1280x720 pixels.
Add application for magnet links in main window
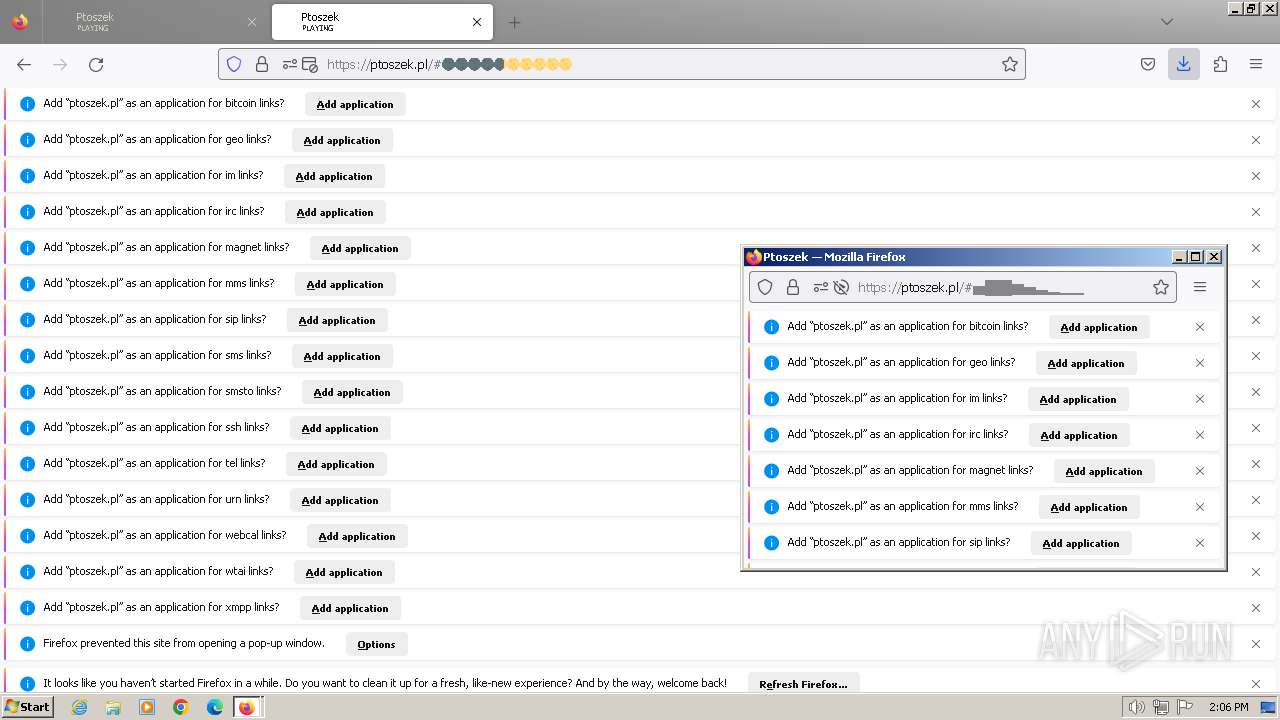click(x=360, y=248)
